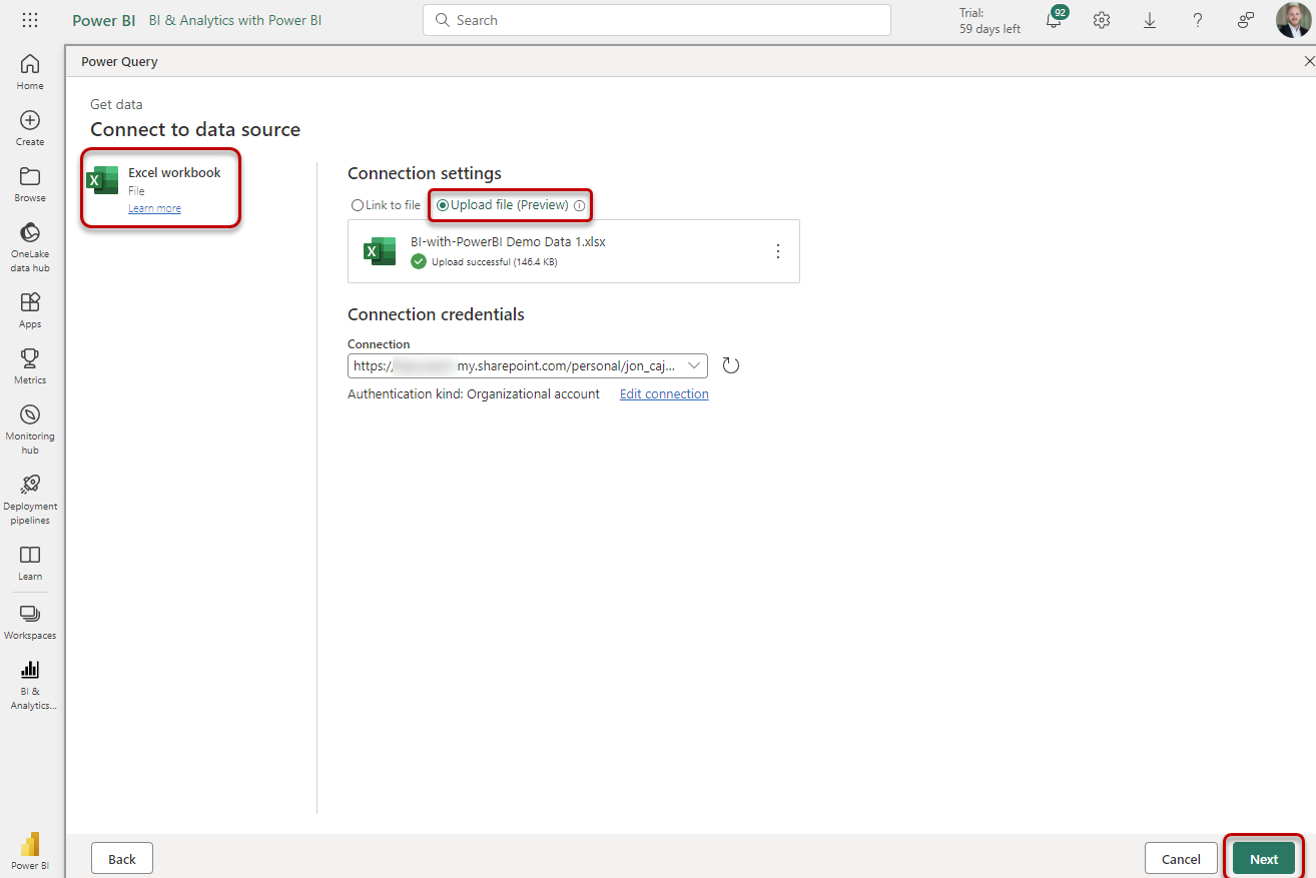This screenshot has height=878, width=1316.
Task: Go to Home in sidebar
Action: [x=30, y=72]
